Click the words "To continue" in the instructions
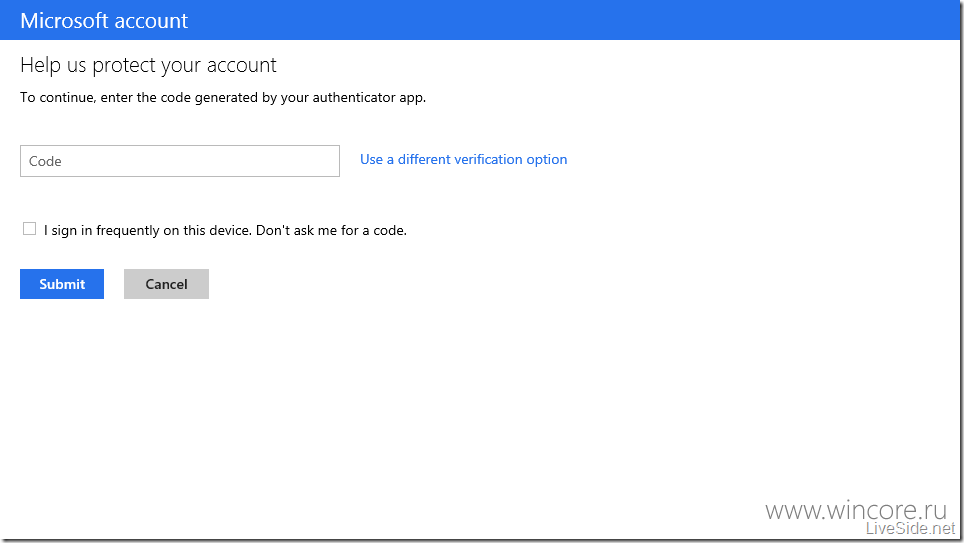 point(58,98)
